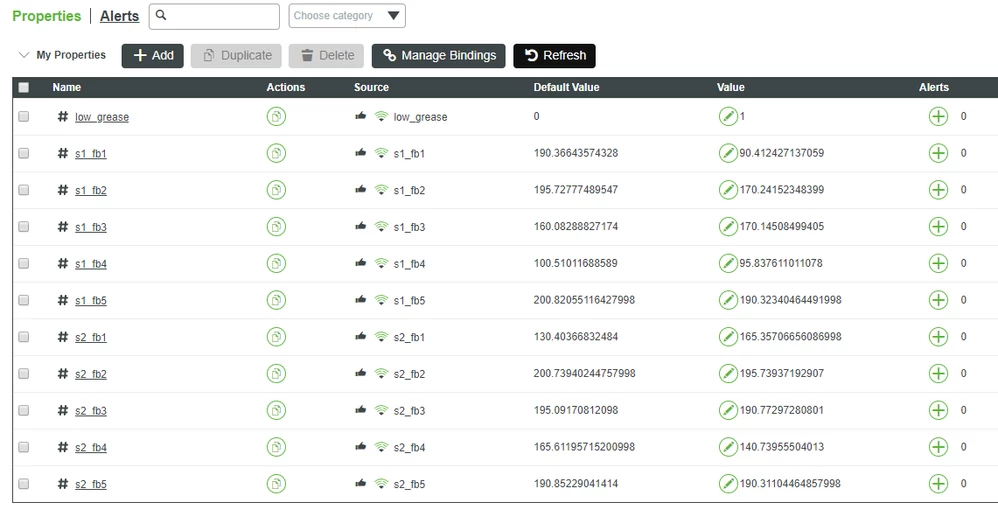The height and width of the screenshot is (510, 998).
Task: Edit the s2_fb4 value via pencil icon
Action: [x=728, y=447]
